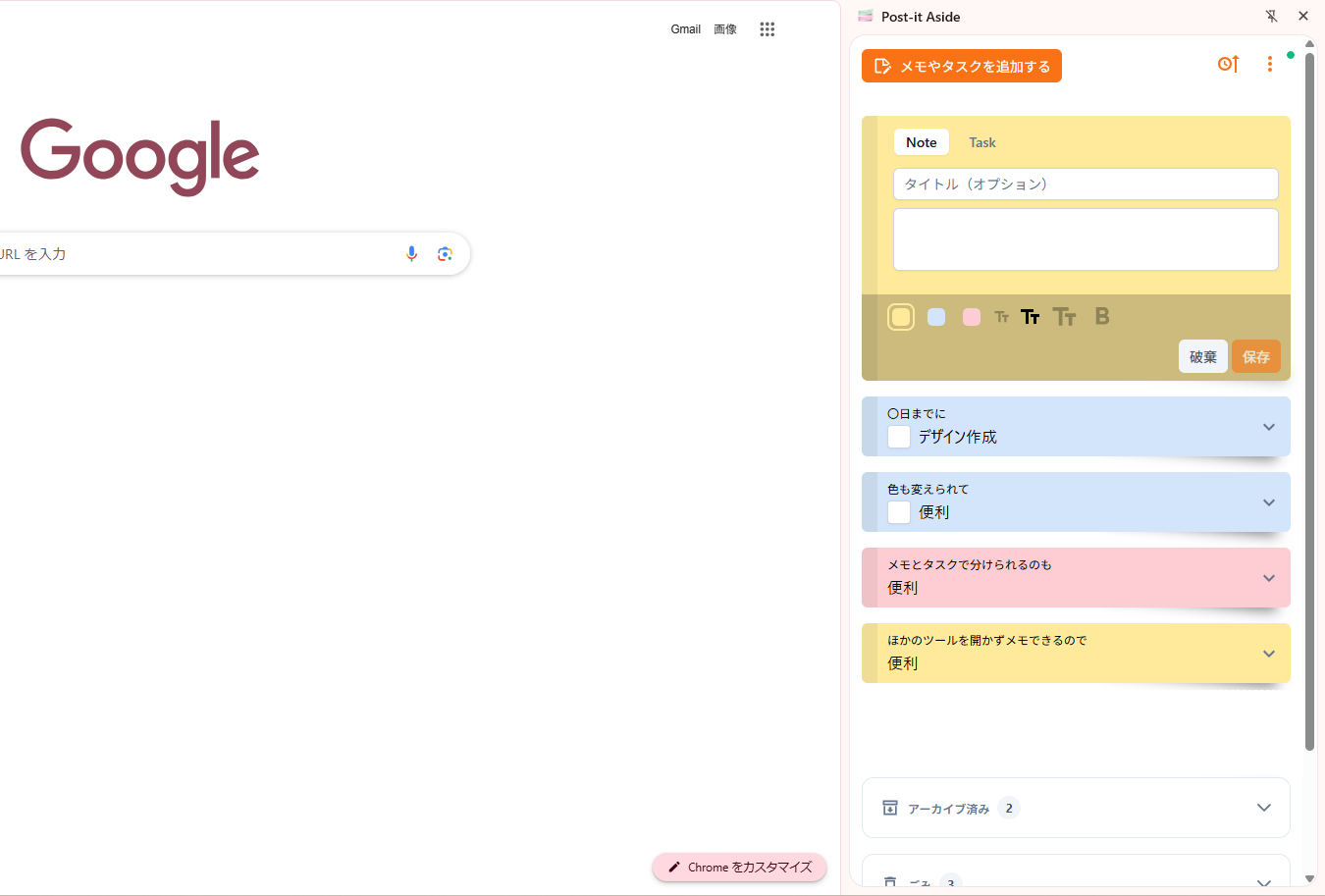This screenshot has height=896, width=1325.
Task: Toggle bold text formatting
Action: 1102,316
